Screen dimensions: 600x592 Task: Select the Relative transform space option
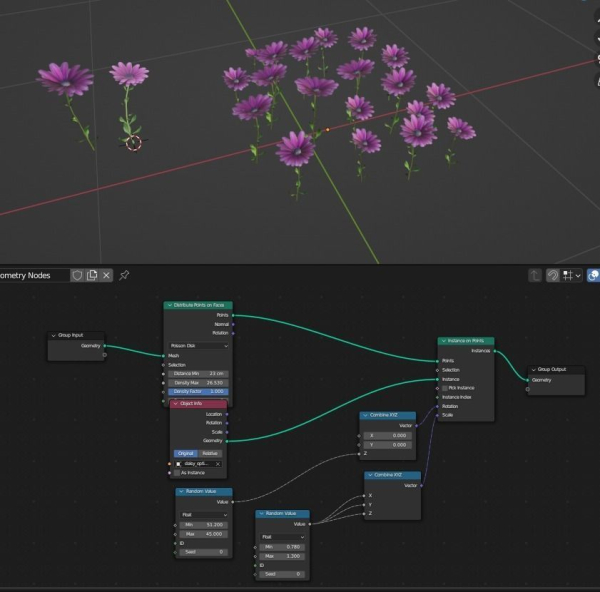point(210,453)
